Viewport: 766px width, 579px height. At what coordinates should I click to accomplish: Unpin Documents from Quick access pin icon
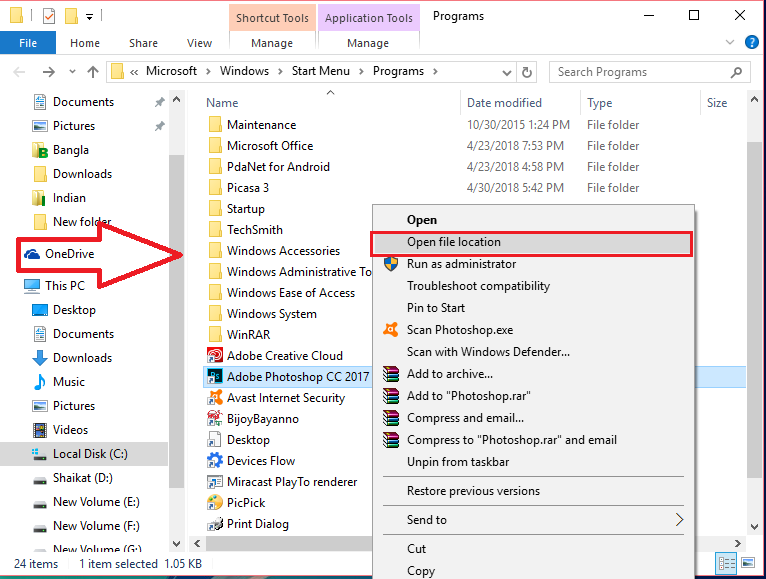click(160, 102)
